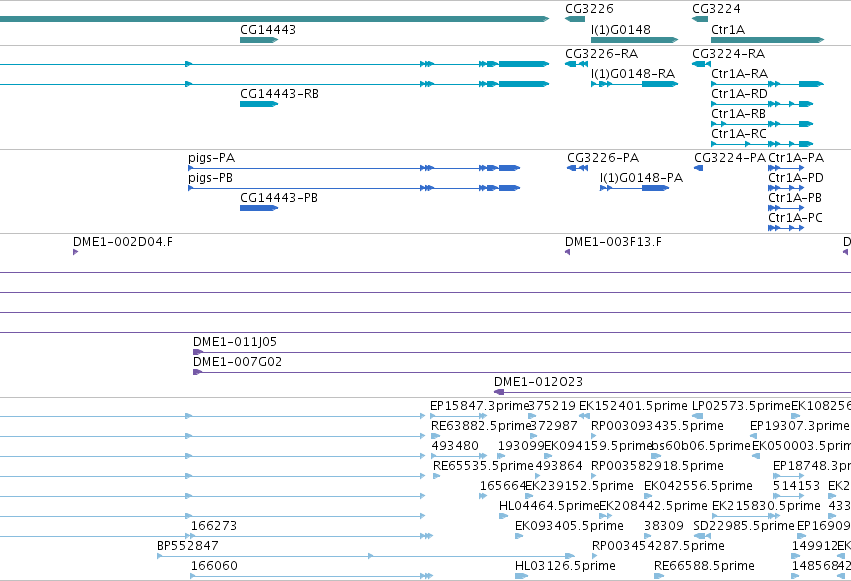The height and width of the screenshot is (581, 851).
Task: Select the EK042556.5prime label
Action: (698, 486)
